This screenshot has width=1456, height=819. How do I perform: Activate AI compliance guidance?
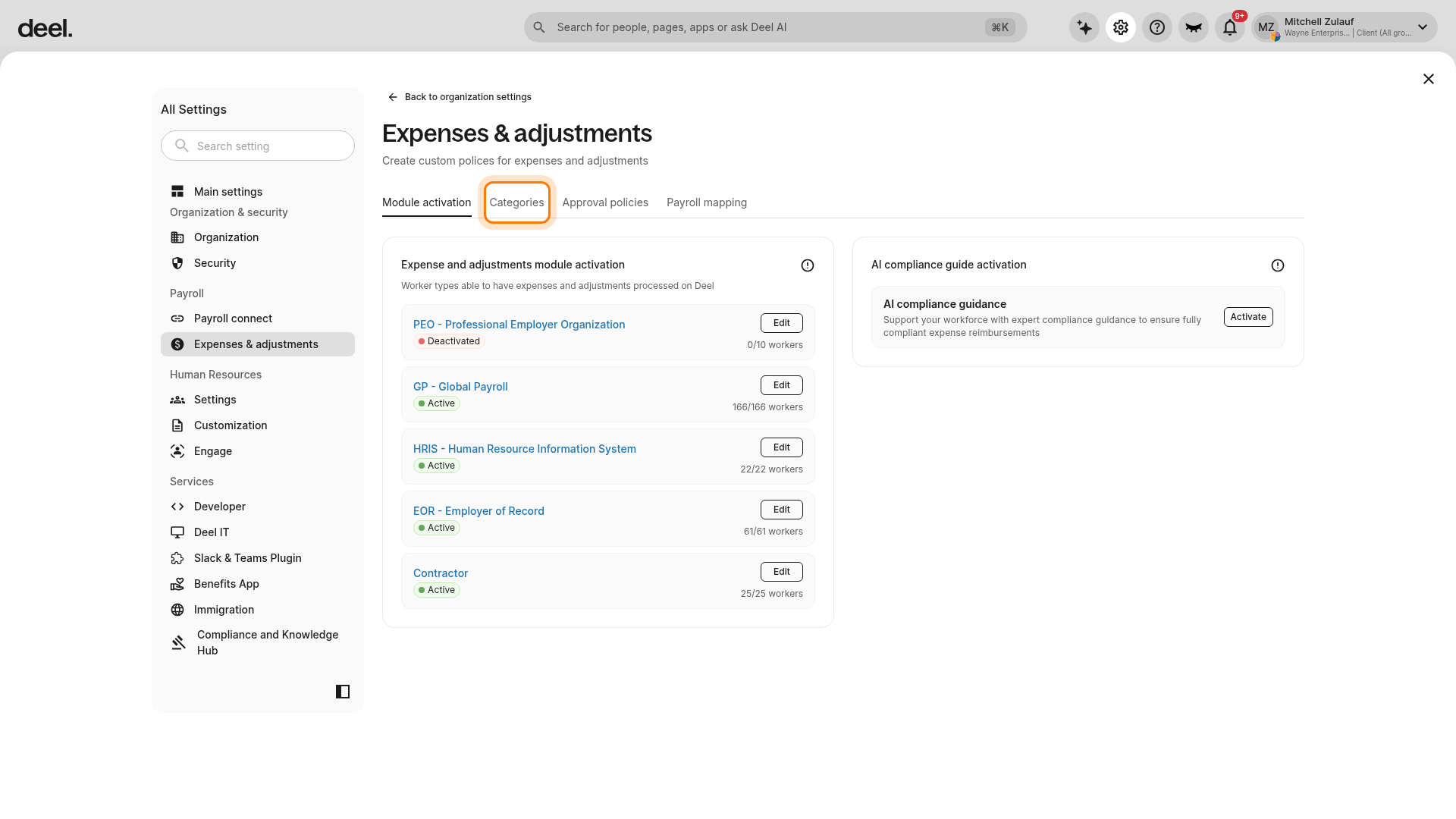[x=1248, y=317]
